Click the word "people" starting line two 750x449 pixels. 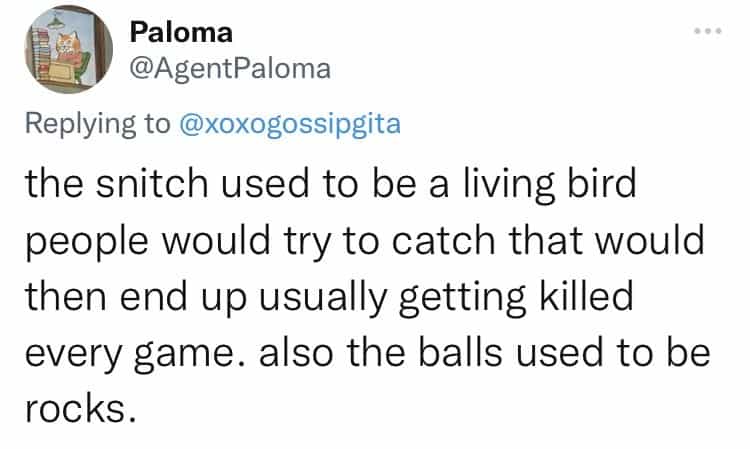click(x=85, y=244)
